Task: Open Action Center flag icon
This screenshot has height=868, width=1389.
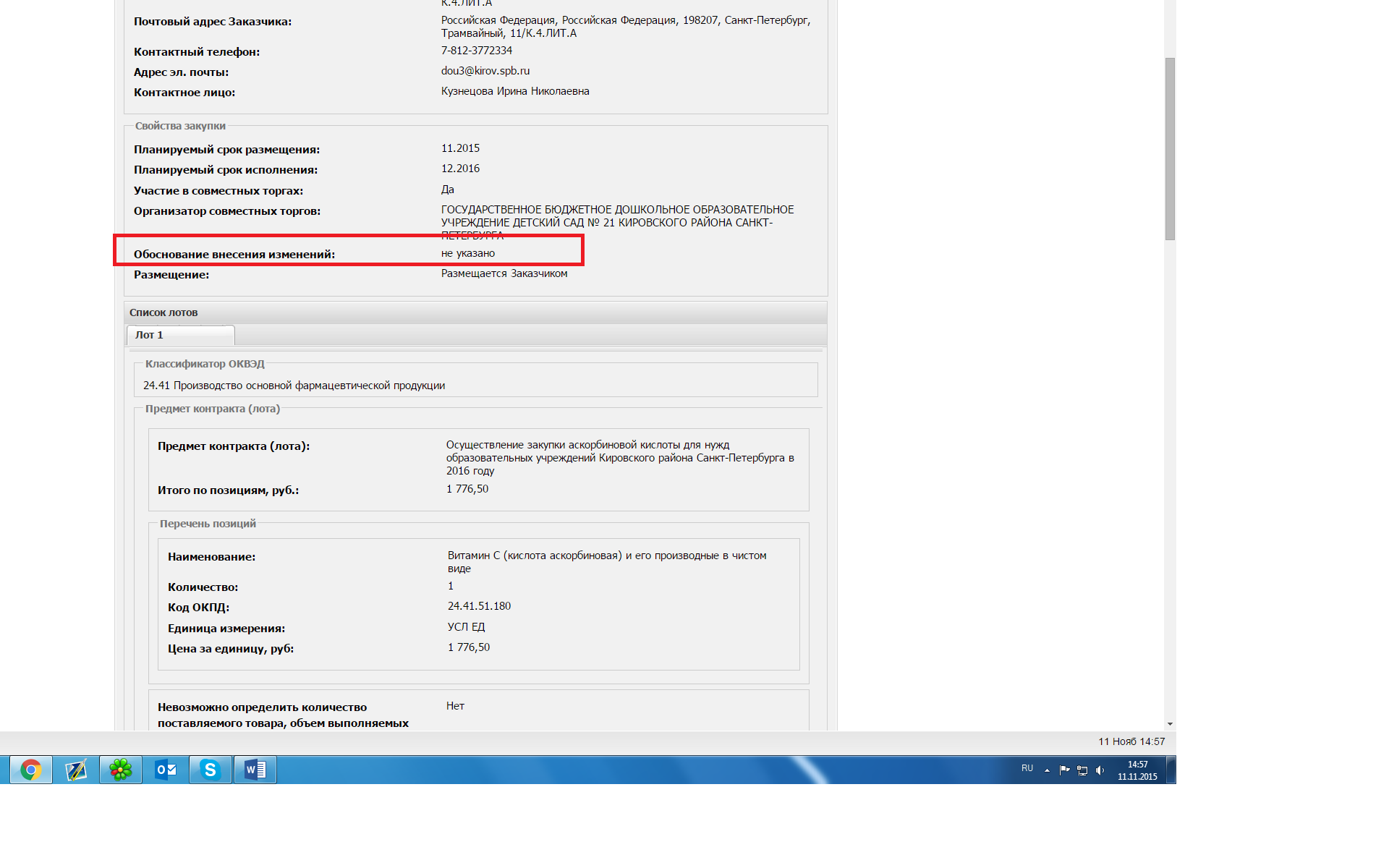Action: [x=1064, y=770]
